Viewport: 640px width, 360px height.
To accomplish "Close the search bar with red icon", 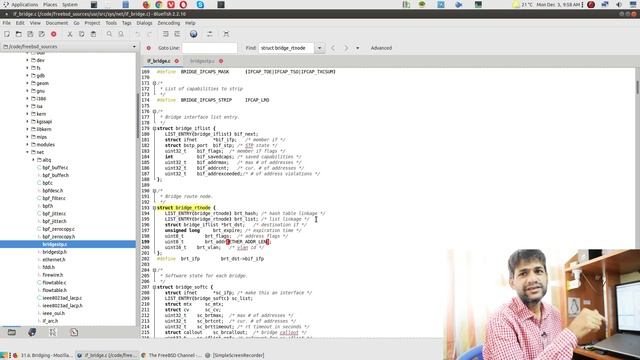I will point(149,48).
